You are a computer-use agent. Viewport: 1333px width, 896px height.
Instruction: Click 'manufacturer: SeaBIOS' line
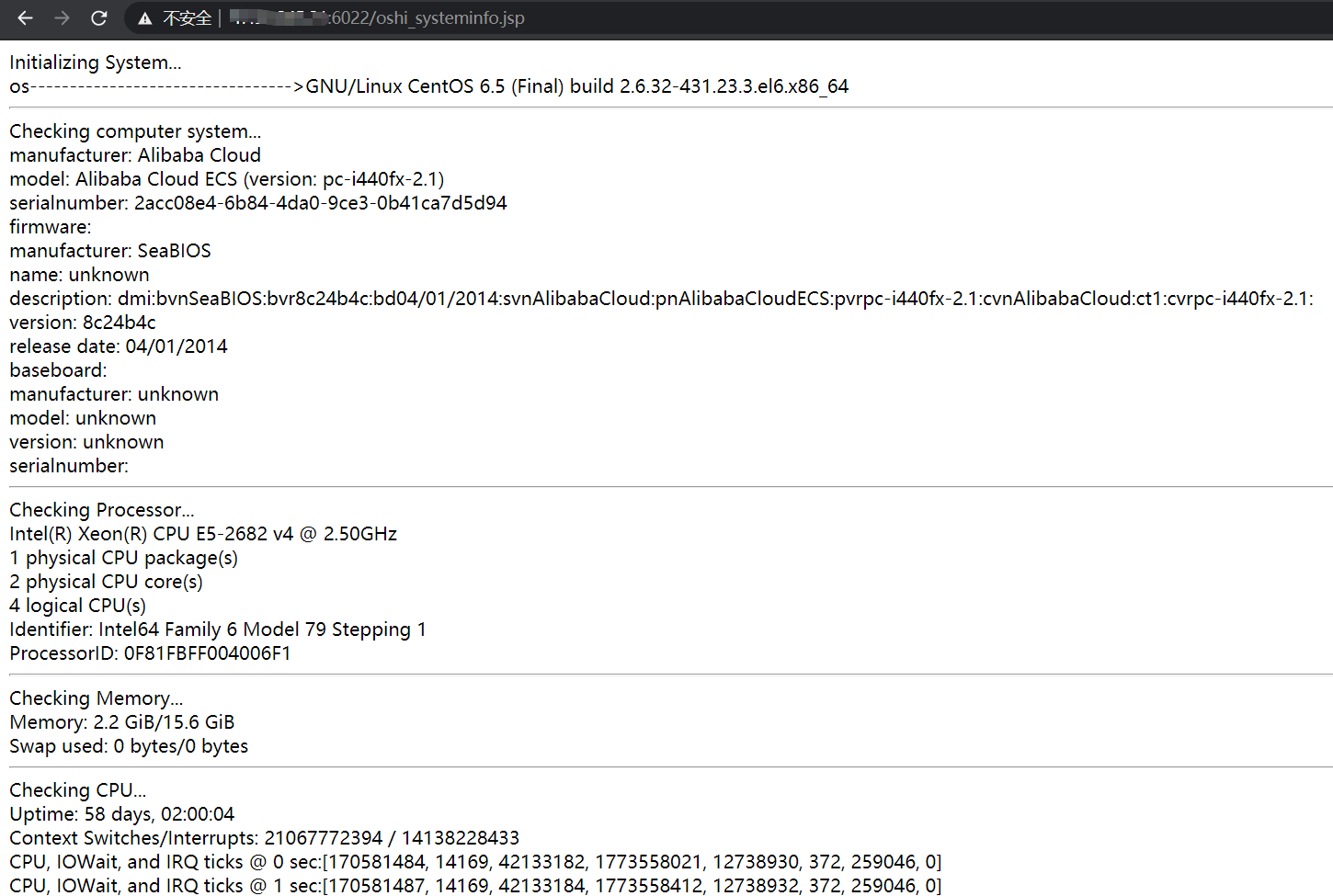coord(110,251)
